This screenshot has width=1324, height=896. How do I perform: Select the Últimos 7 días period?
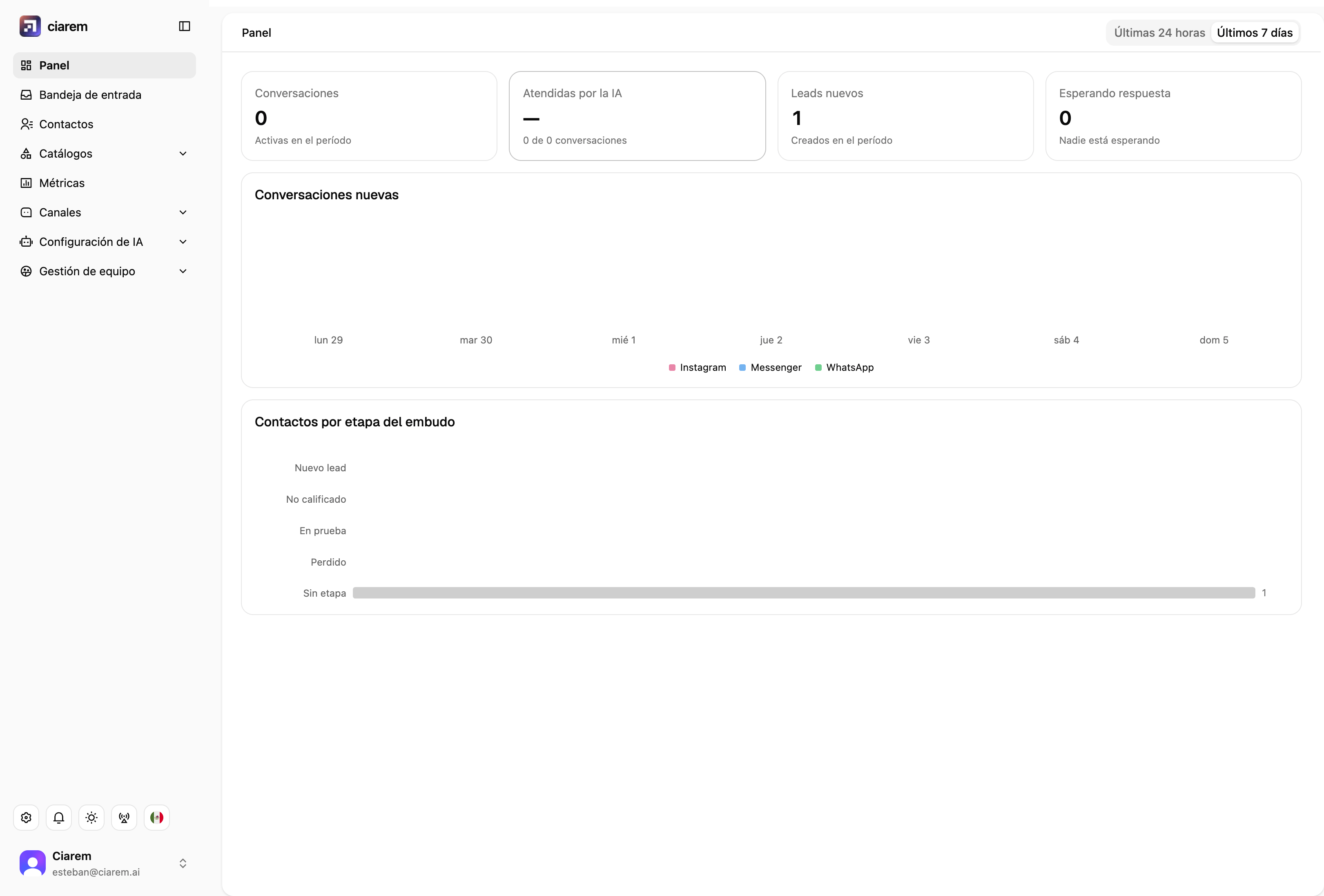[x=1255, y=33]
